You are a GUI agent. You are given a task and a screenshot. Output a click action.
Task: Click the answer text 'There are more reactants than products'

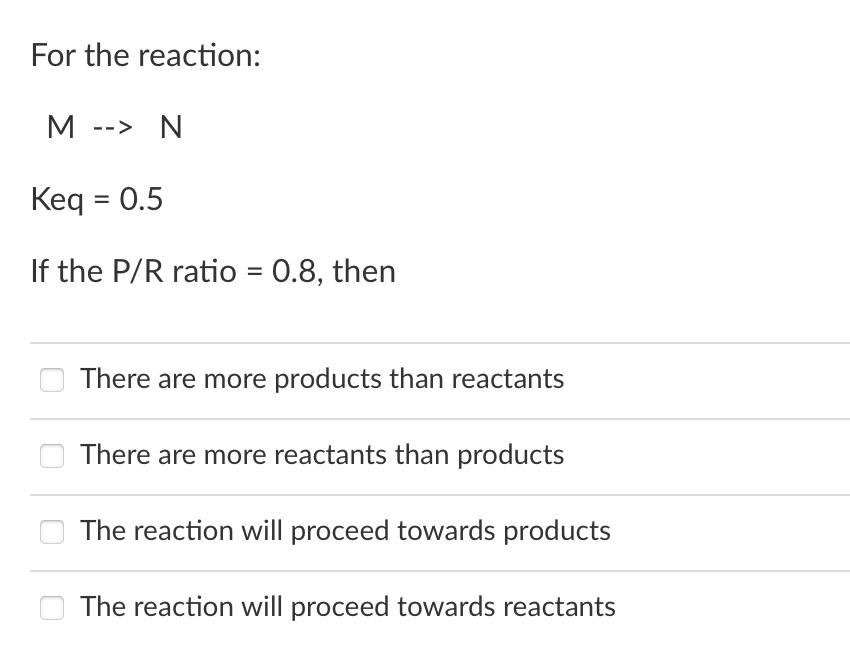[x=322, y=456]
